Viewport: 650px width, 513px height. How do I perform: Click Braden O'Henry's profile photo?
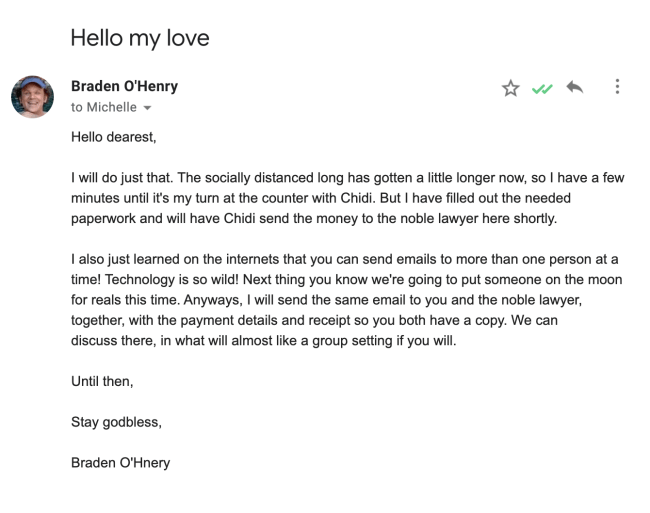[x=32, y=96]
